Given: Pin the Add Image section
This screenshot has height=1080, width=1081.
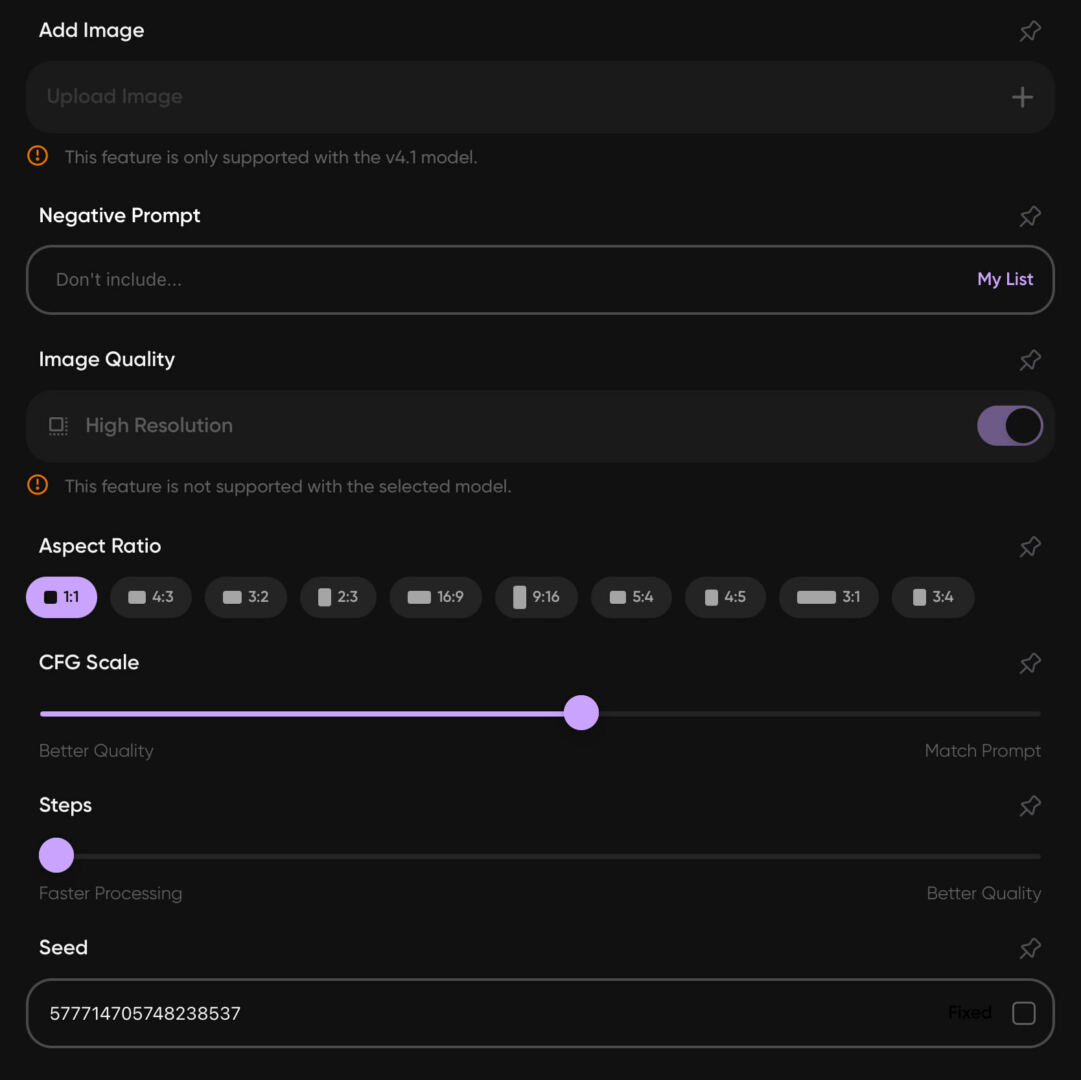Looking at the screenshot, I should point(1029,31).
